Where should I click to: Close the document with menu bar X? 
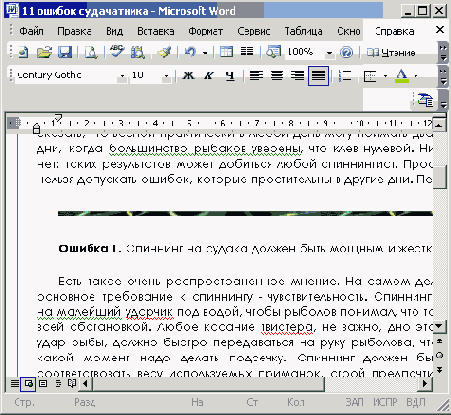(x=440, y=30)
